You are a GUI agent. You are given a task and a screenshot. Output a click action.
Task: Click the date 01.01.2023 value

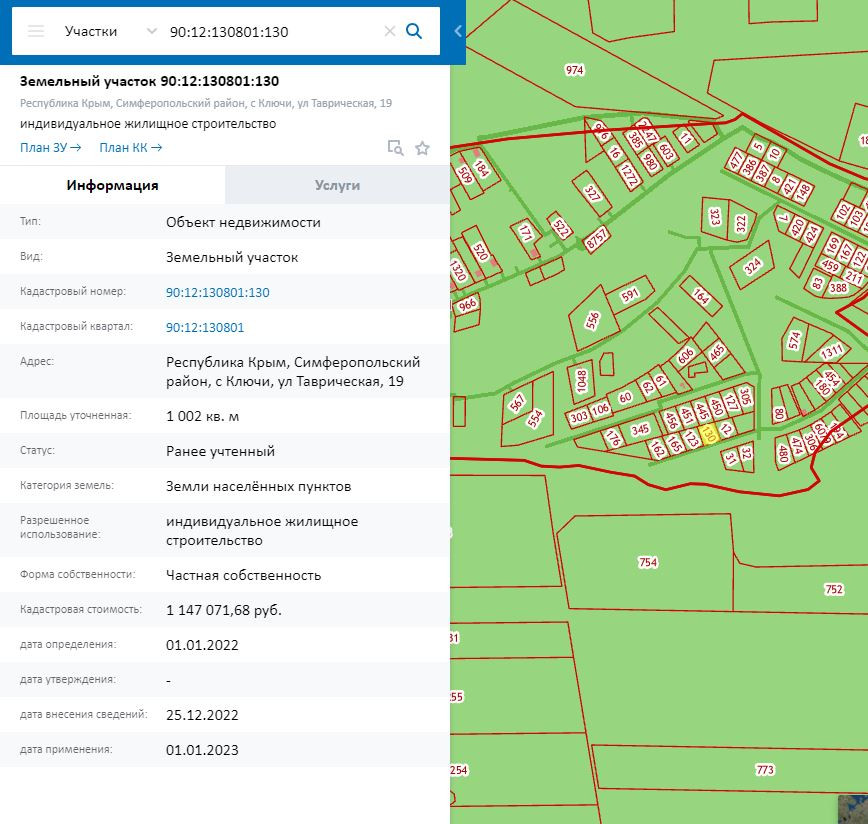pos(202,750)
